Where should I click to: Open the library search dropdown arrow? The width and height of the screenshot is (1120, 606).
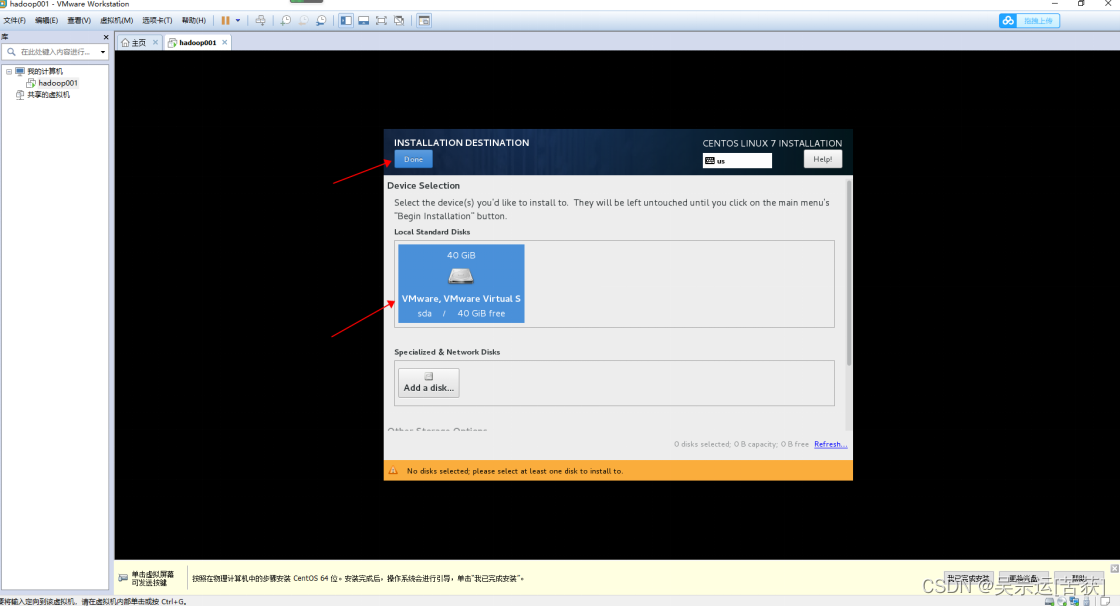103,51
